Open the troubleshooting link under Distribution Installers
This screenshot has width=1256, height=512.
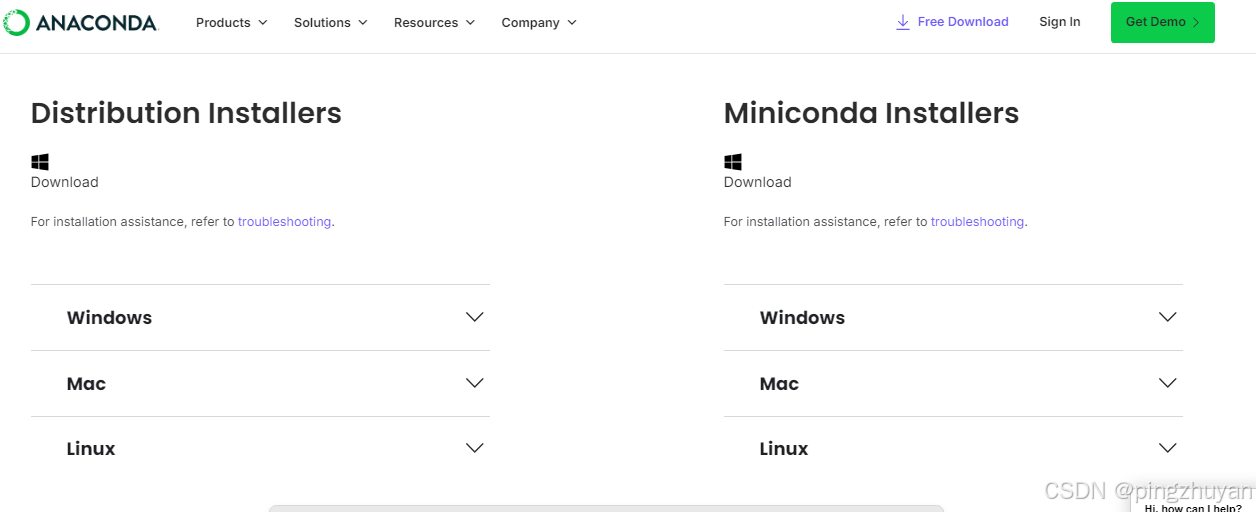tap(284, 222)
